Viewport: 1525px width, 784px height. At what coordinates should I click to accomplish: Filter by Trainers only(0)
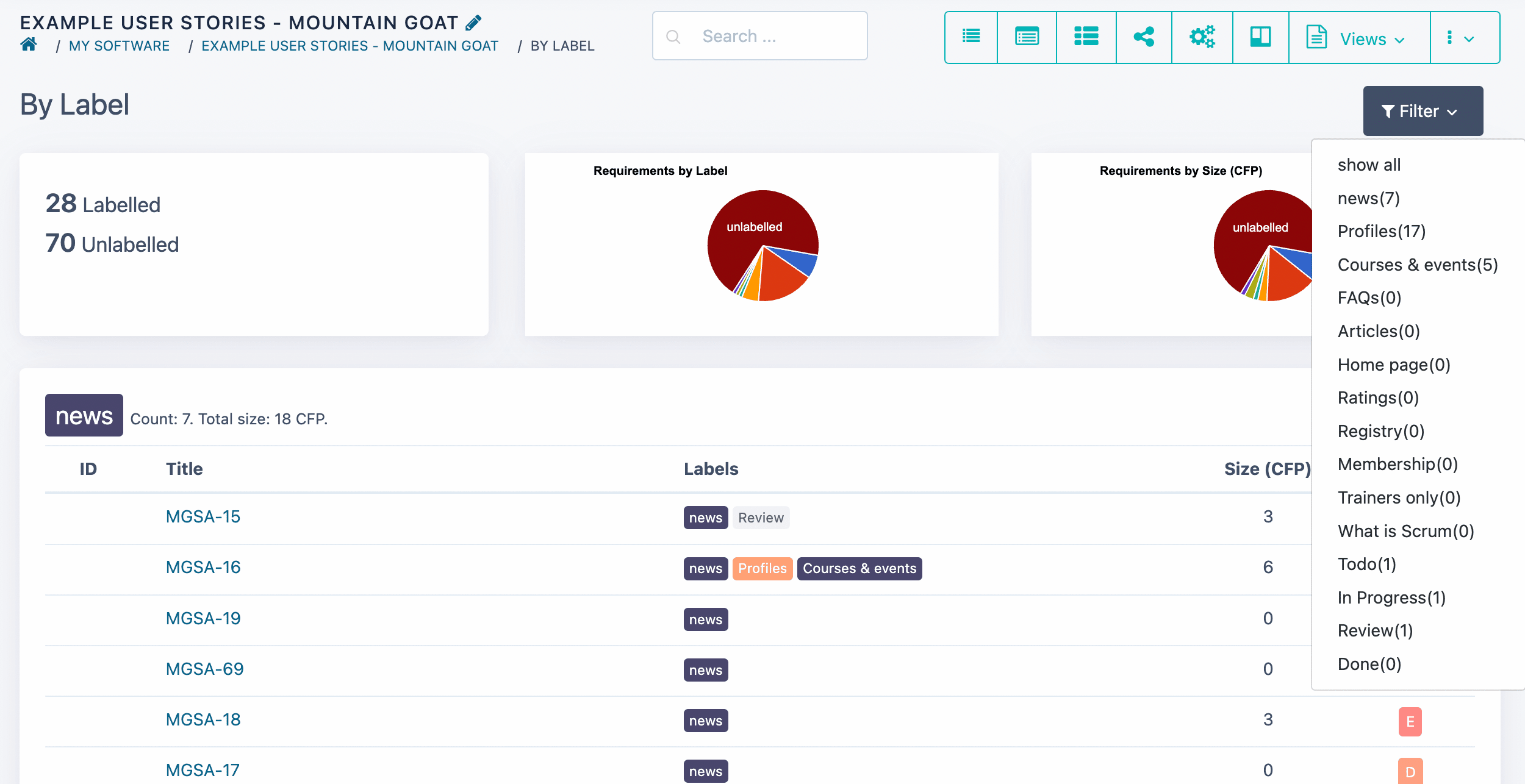(x=1399, y=497)
